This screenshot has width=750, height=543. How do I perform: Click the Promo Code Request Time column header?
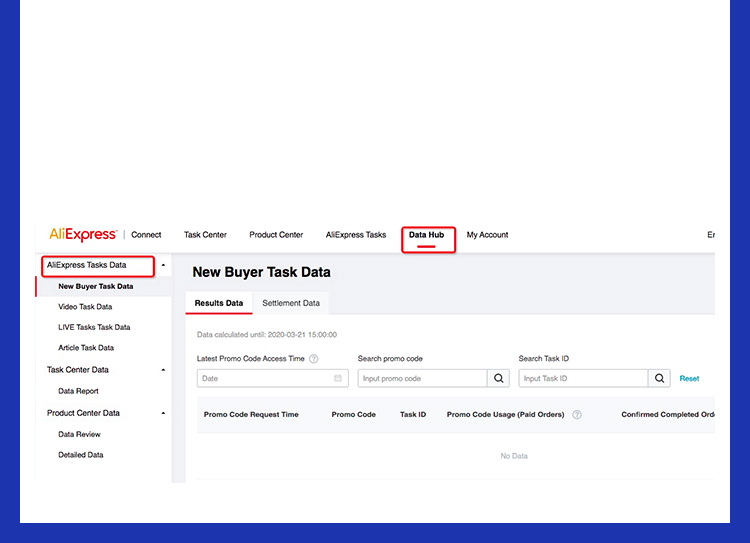[x=251, y=415]
